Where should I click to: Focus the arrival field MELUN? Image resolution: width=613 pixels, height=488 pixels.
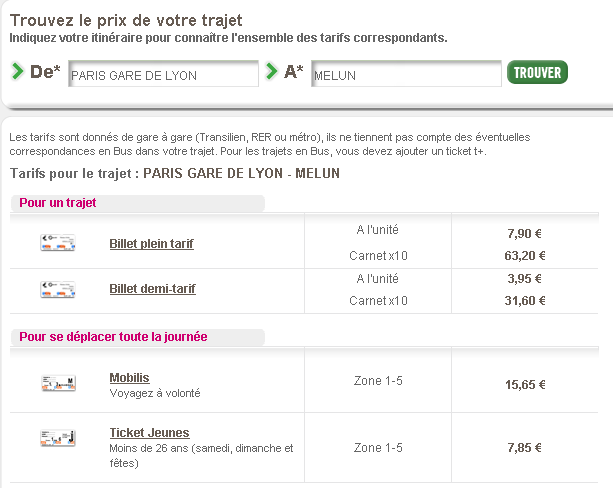pos(406,74)
